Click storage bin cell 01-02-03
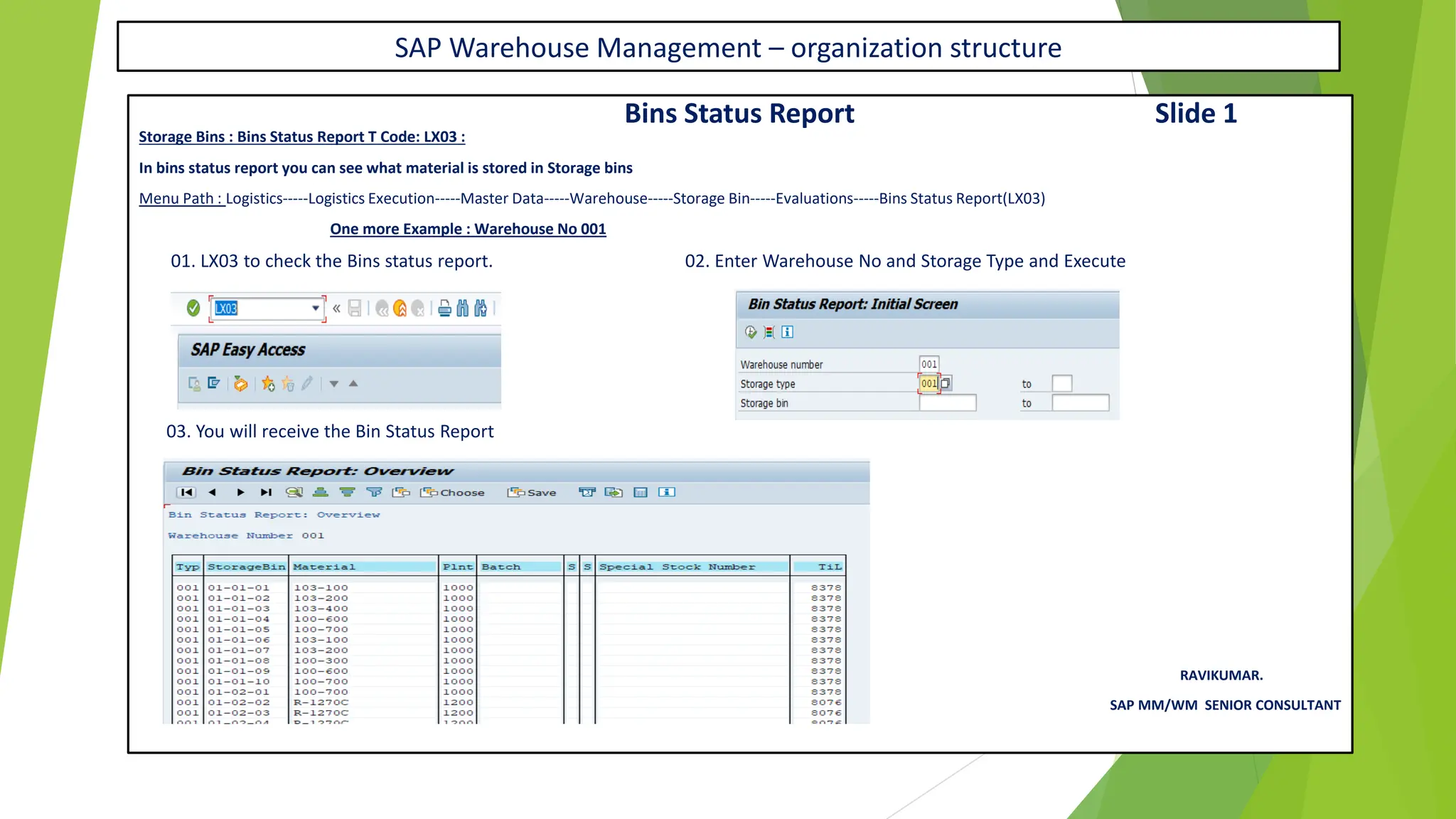1456x819 pixels. (239, 713)
